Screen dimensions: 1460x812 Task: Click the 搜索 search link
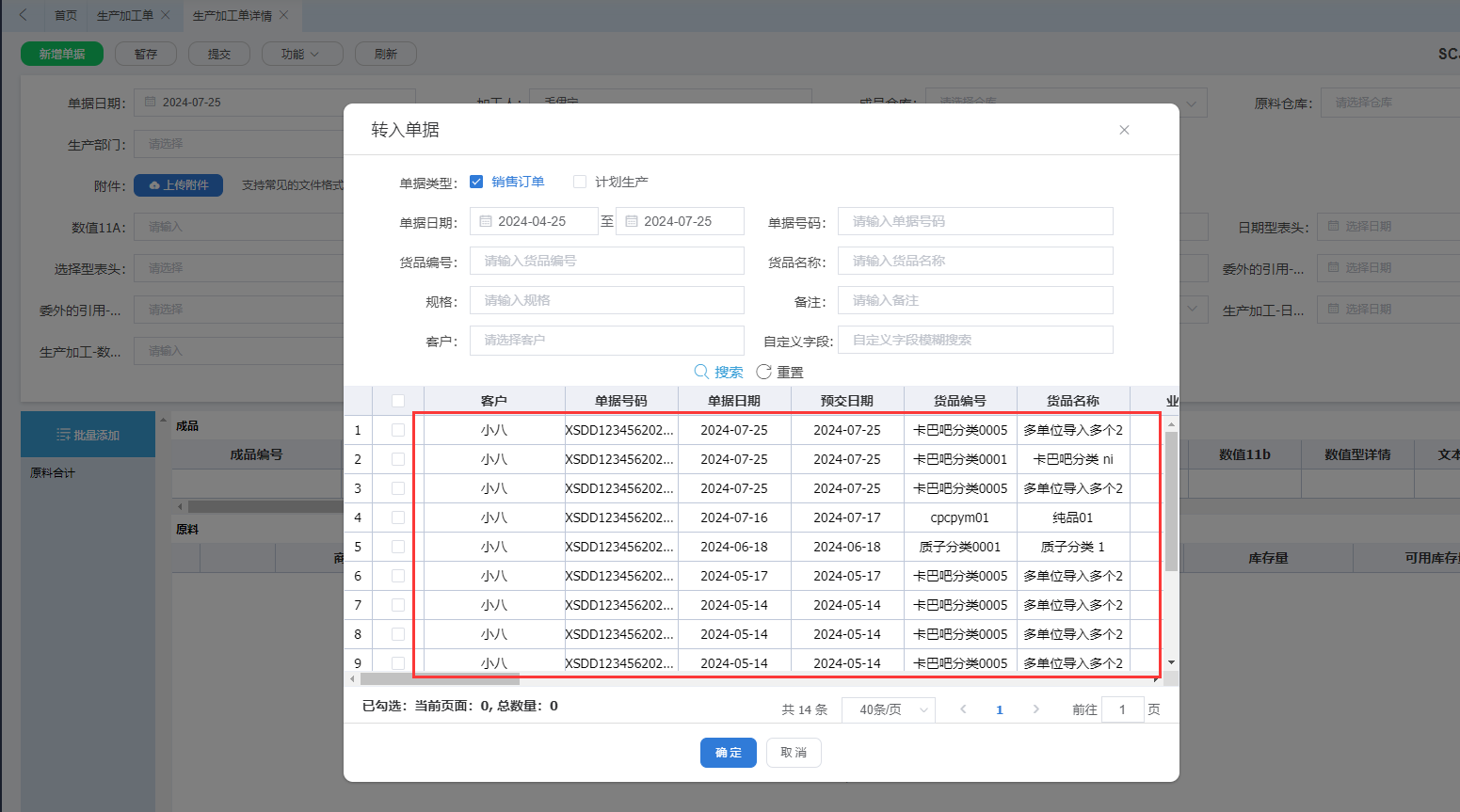[x=729, y=372]
